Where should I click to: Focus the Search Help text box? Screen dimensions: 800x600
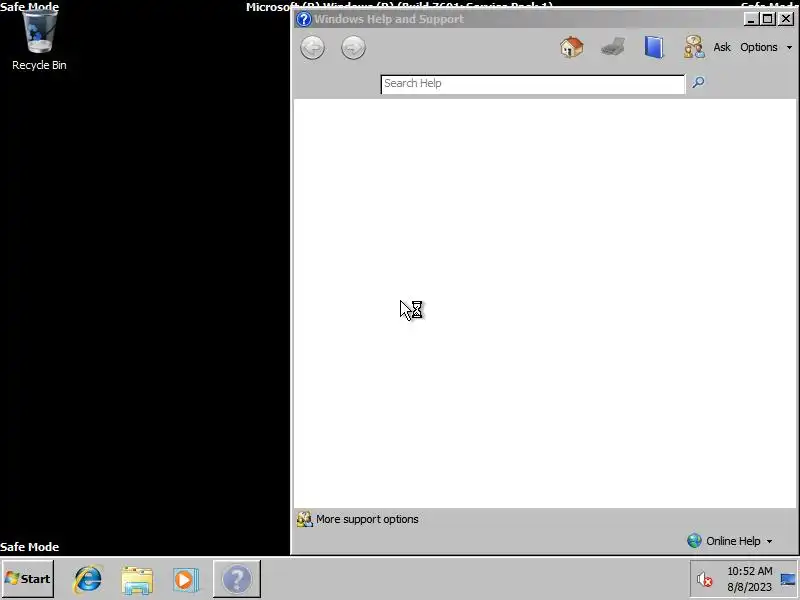533,84
